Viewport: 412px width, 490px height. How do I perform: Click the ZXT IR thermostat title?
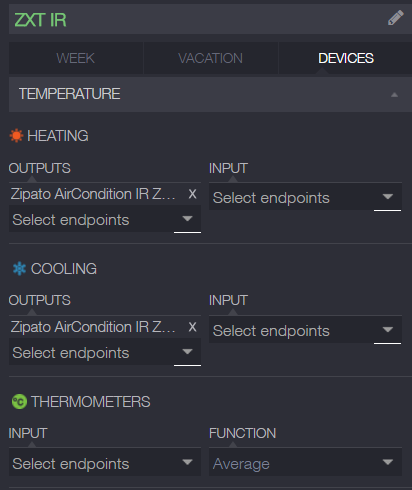click(40, 20)
